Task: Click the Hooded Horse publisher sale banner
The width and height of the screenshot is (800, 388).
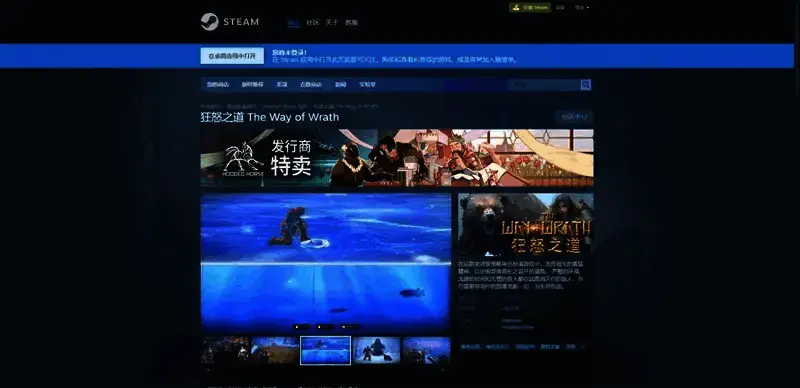Action: click(397, 158)
